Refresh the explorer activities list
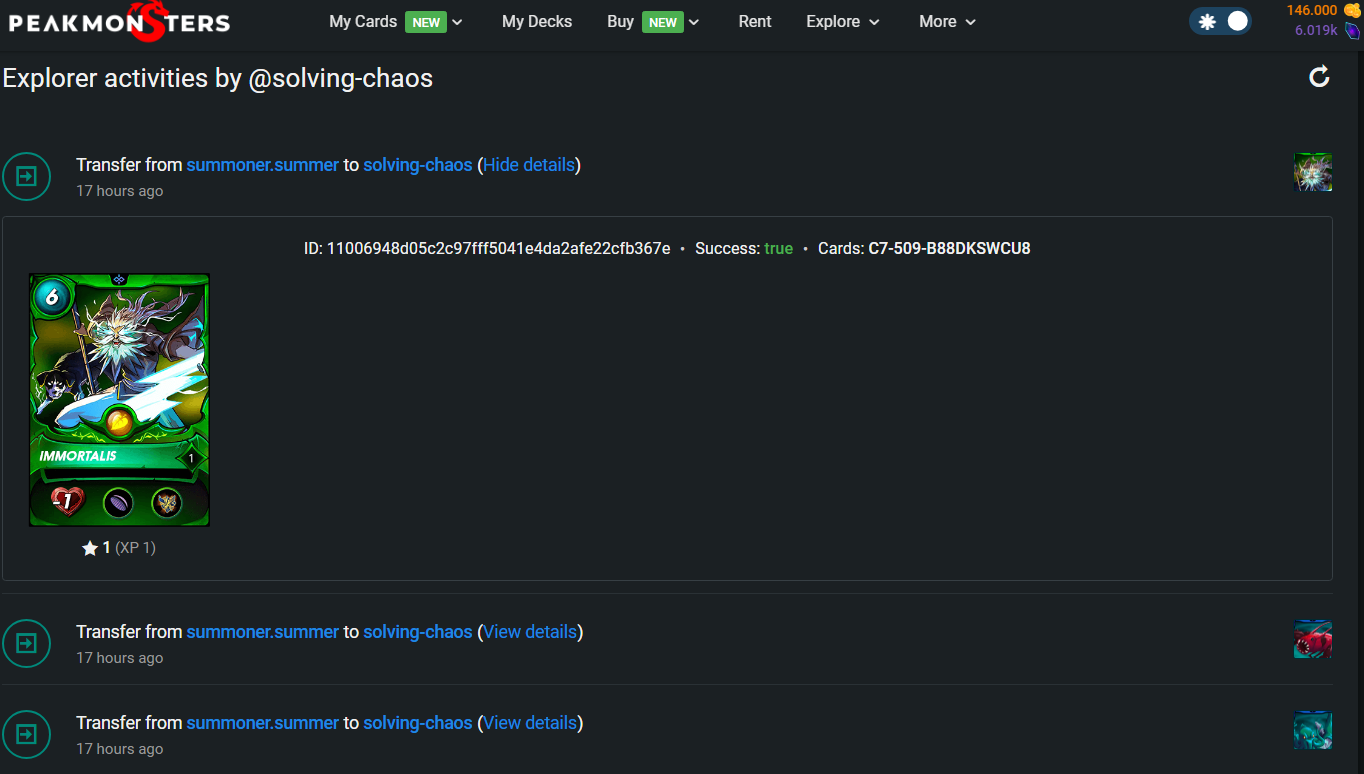Screen dimensions: 1364x774 (x=1320, y=77)
